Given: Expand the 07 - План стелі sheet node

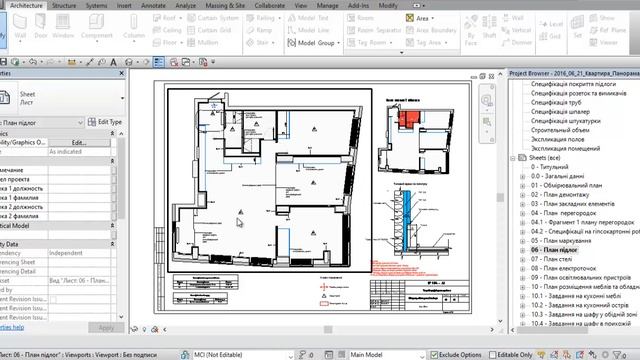Looking at the screenshot, I should click(522, 260).
